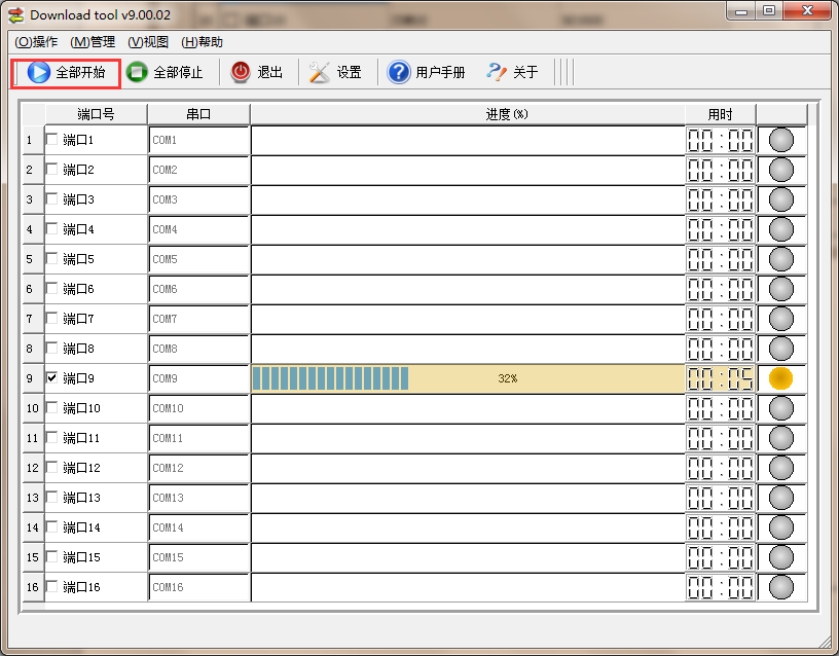Click the red 退出 (Exit) power icon
Viewport: 840px width, 657px height.
coord(241,72)
